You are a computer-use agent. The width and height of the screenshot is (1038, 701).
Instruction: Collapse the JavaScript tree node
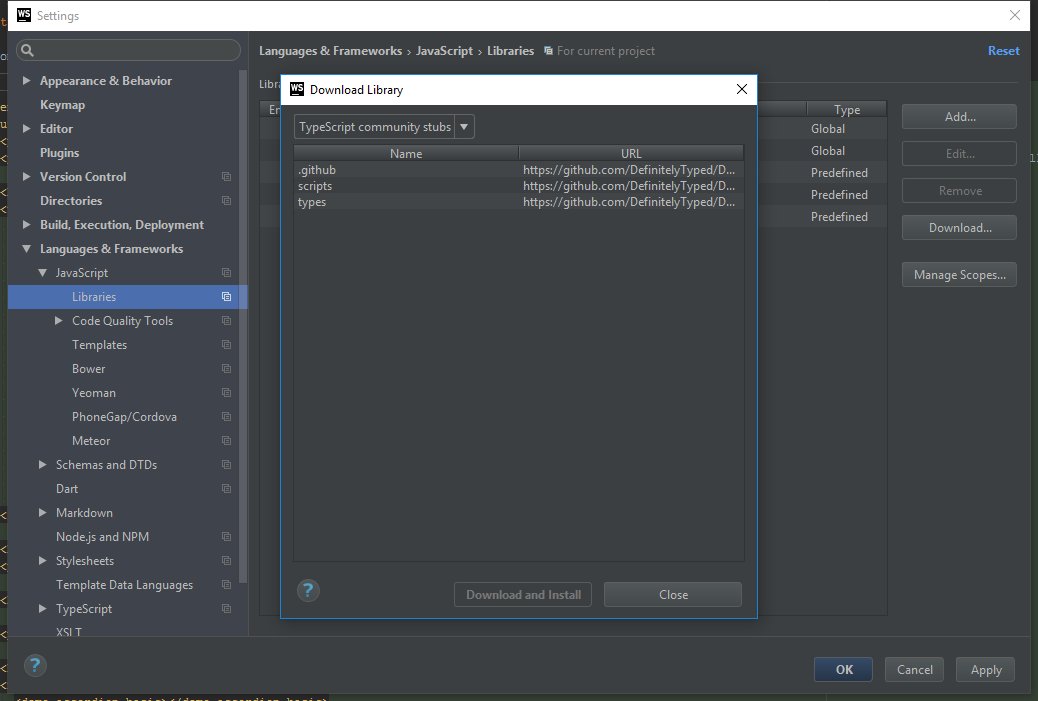[42, 273]
